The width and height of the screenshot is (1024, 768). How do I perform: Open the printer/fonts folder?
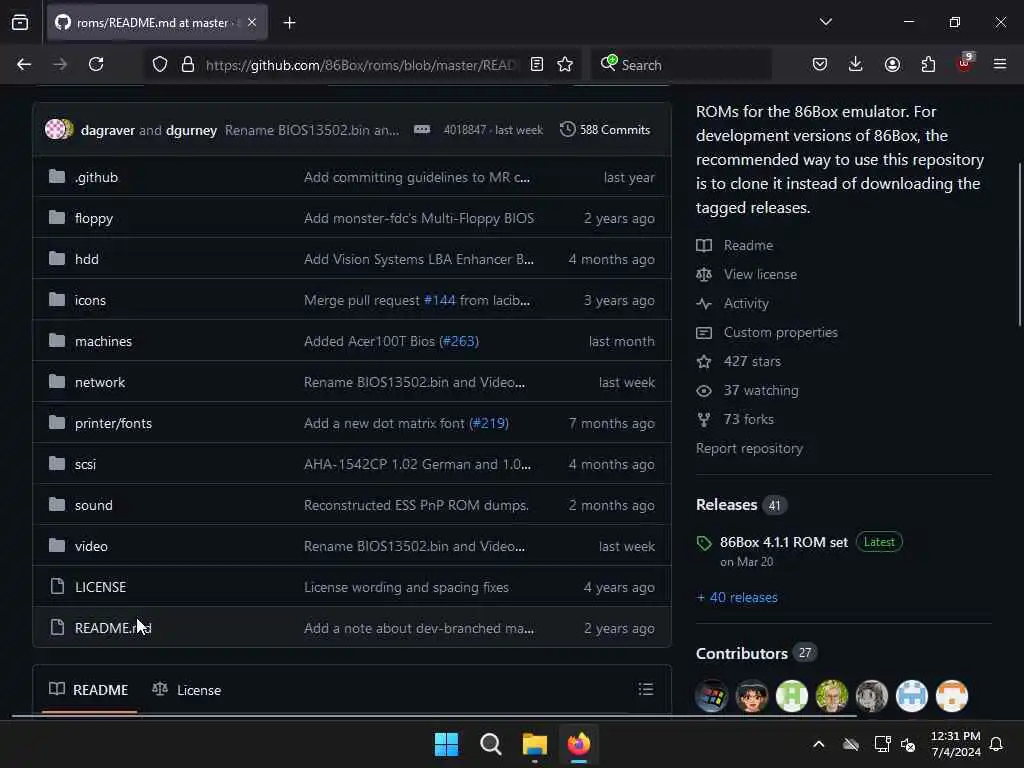(113, 423)
